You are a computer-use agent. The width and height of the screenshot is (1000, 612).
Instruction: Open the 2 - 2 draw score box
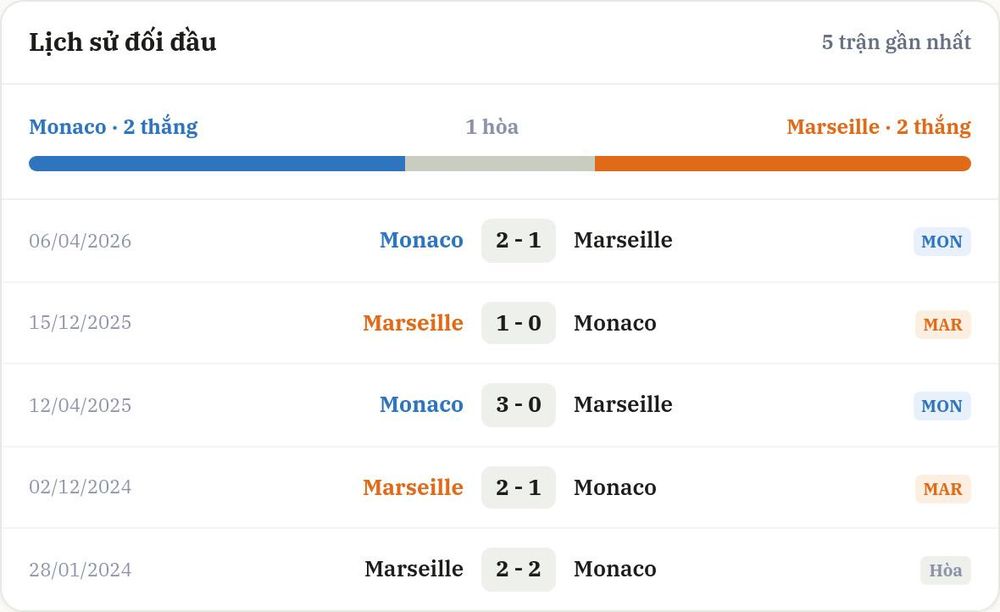pos(518,569)
